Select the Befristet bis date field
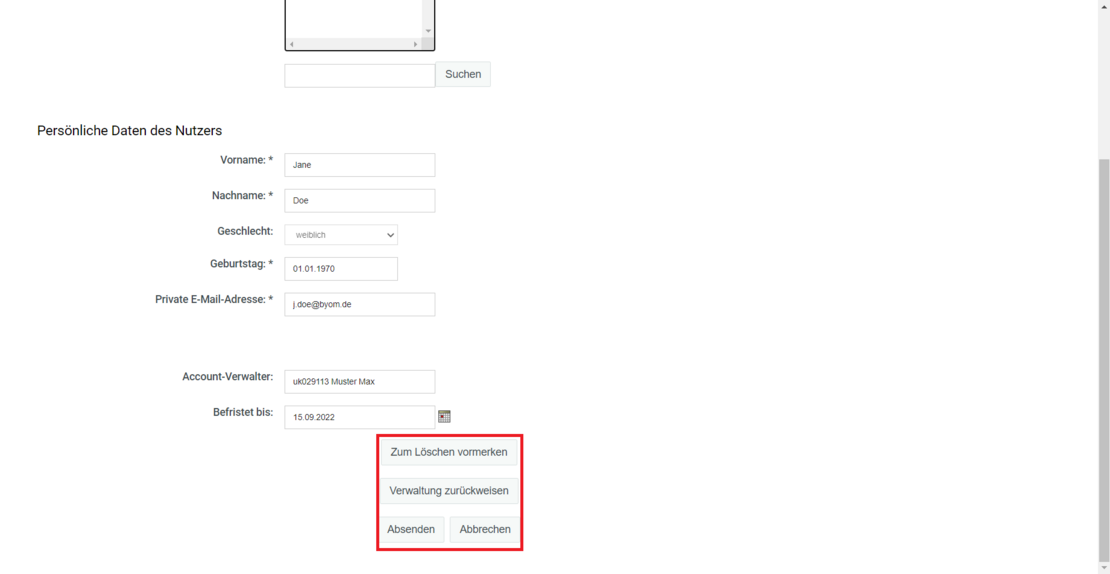 (359, 417)
